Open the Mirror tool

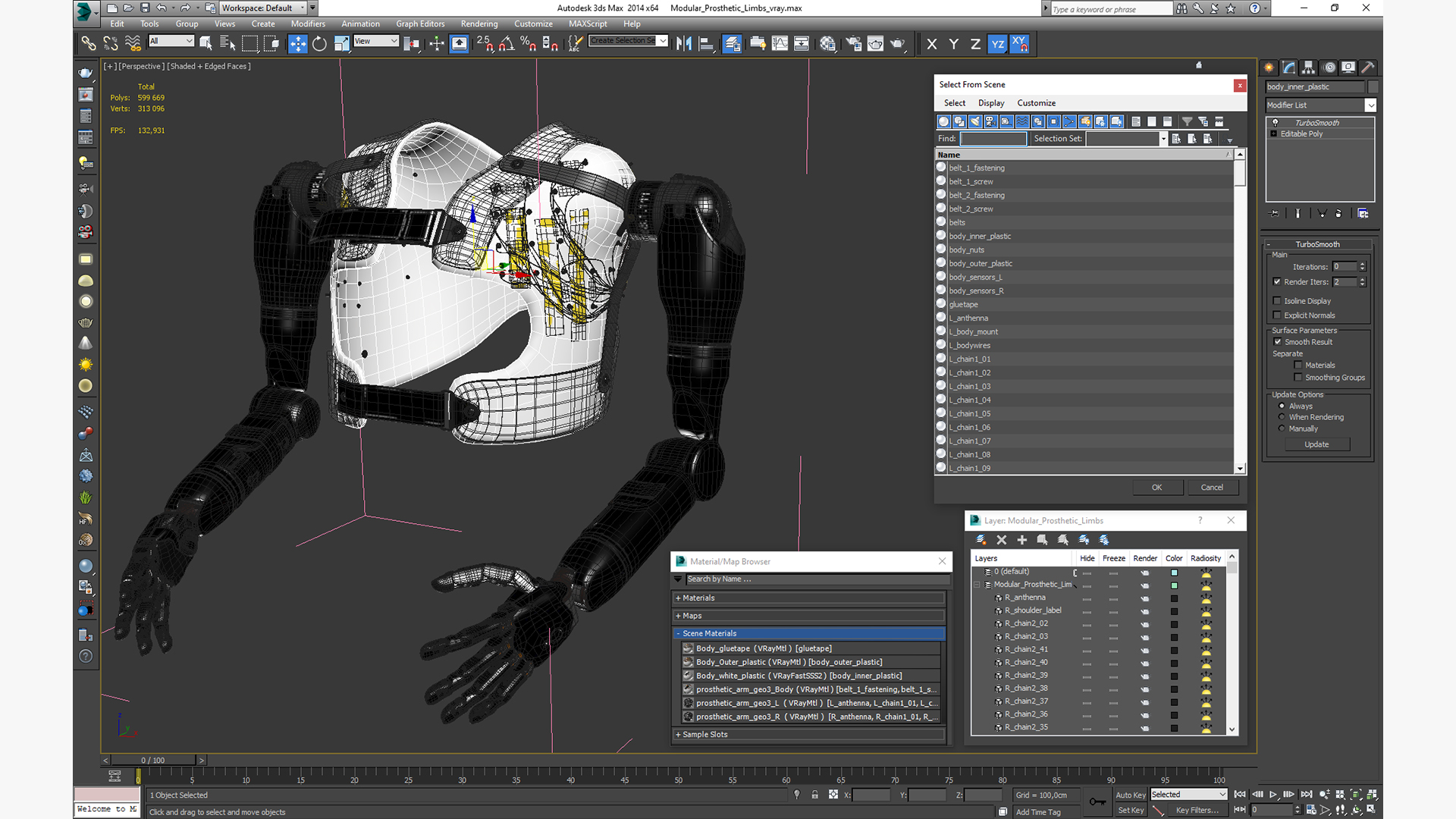click(x=683, y=44)
